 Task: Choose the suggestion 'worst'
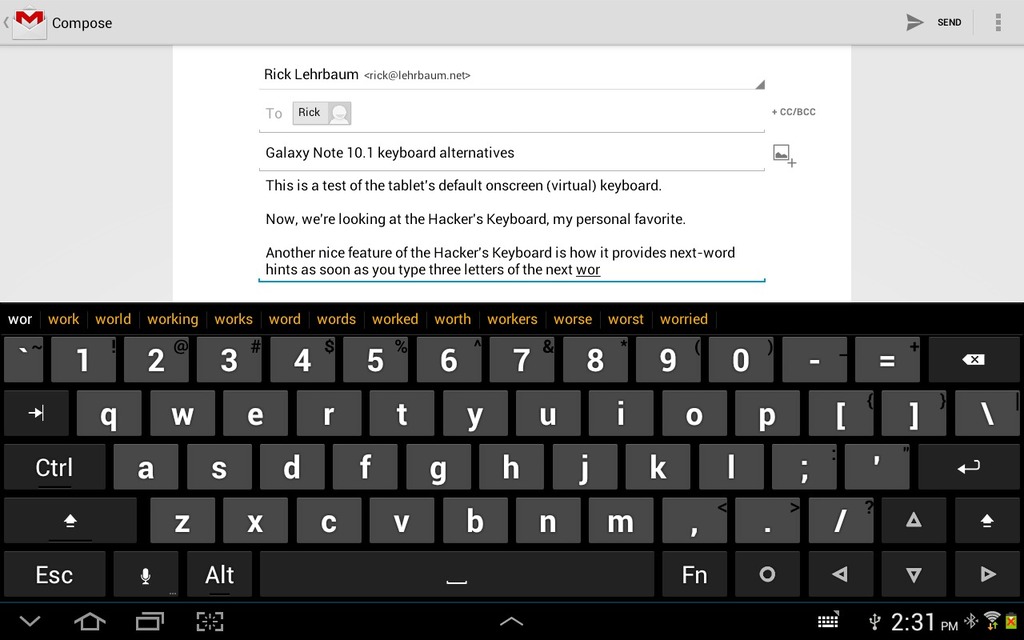pyautogui.click(x=626, y=319)
